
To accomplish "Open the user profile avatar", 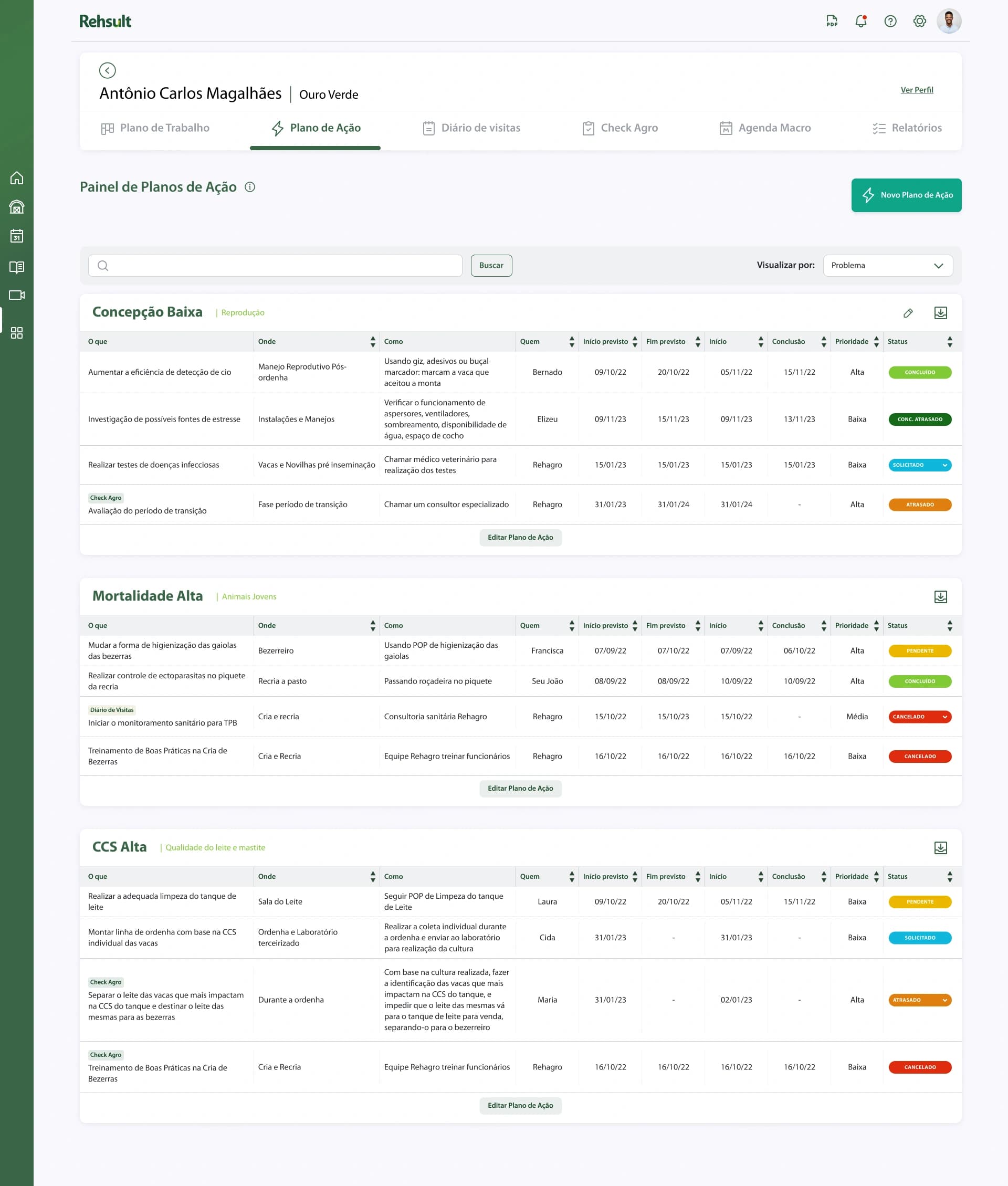I will coord(949,21).
